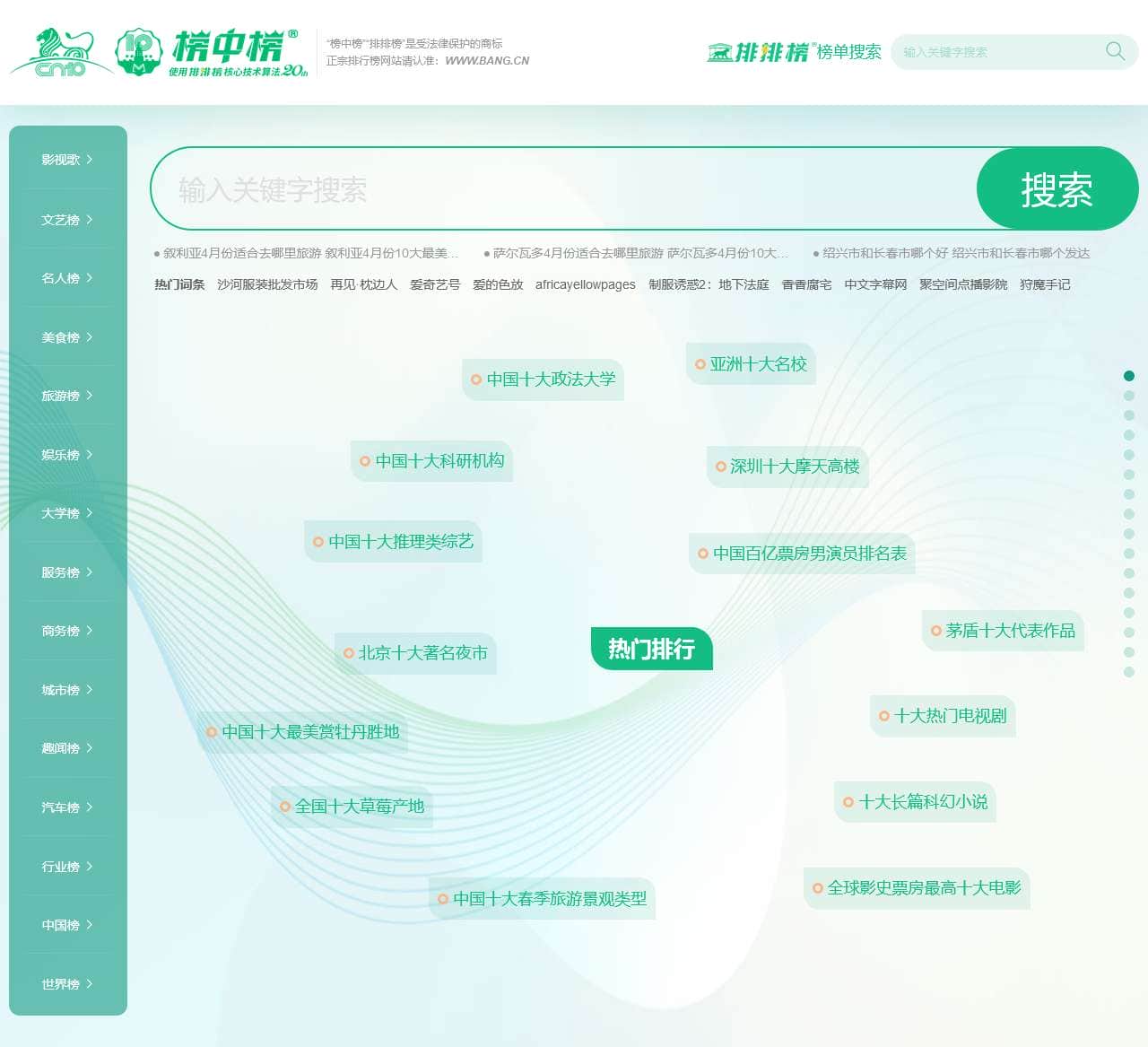Click the hot keyword 狩魔手记
The image size is (1148, 1047).
(1045, 284)
